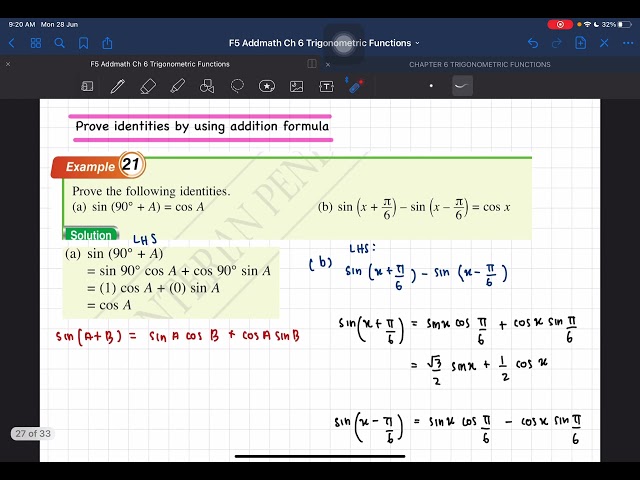Switch to CHAPTER 6 TRIGONOMETRIC FUNCTIONS tab
This screenshot has height=480, width=640.
point(480,64)
